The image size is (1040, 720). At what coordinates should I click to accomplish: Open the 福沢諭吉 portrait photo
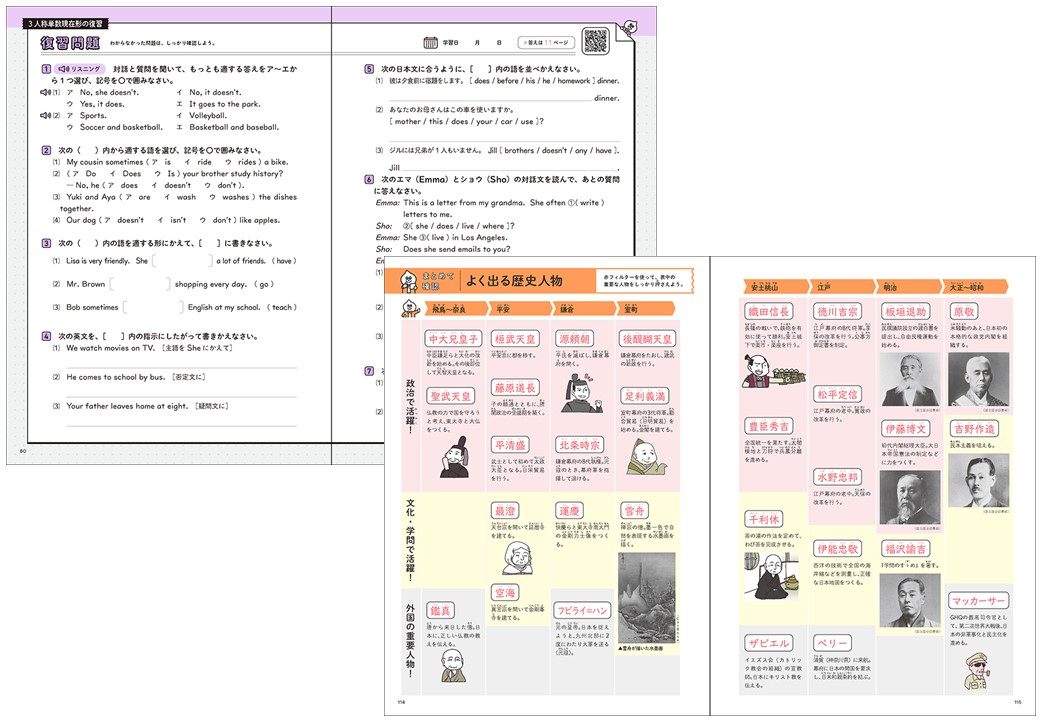(x=910, y=601)
